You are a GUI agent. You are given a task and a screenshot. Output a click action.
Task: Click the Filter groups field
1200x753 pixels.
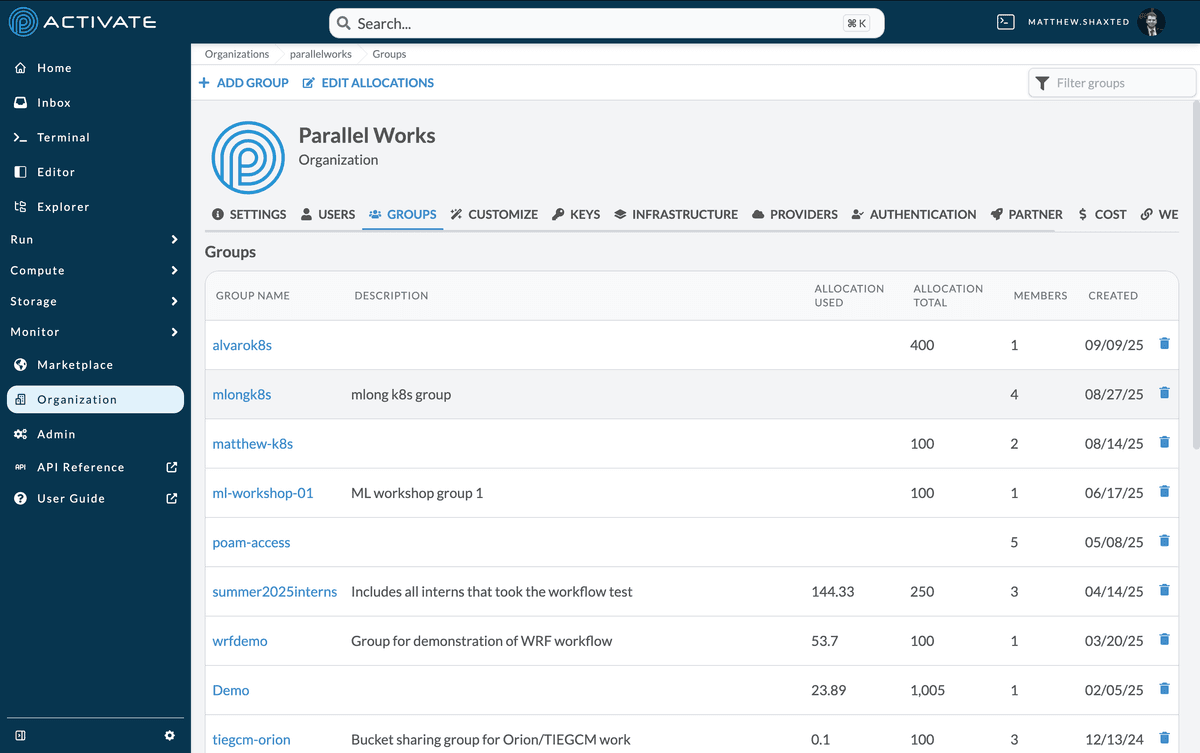point(1111,83)
